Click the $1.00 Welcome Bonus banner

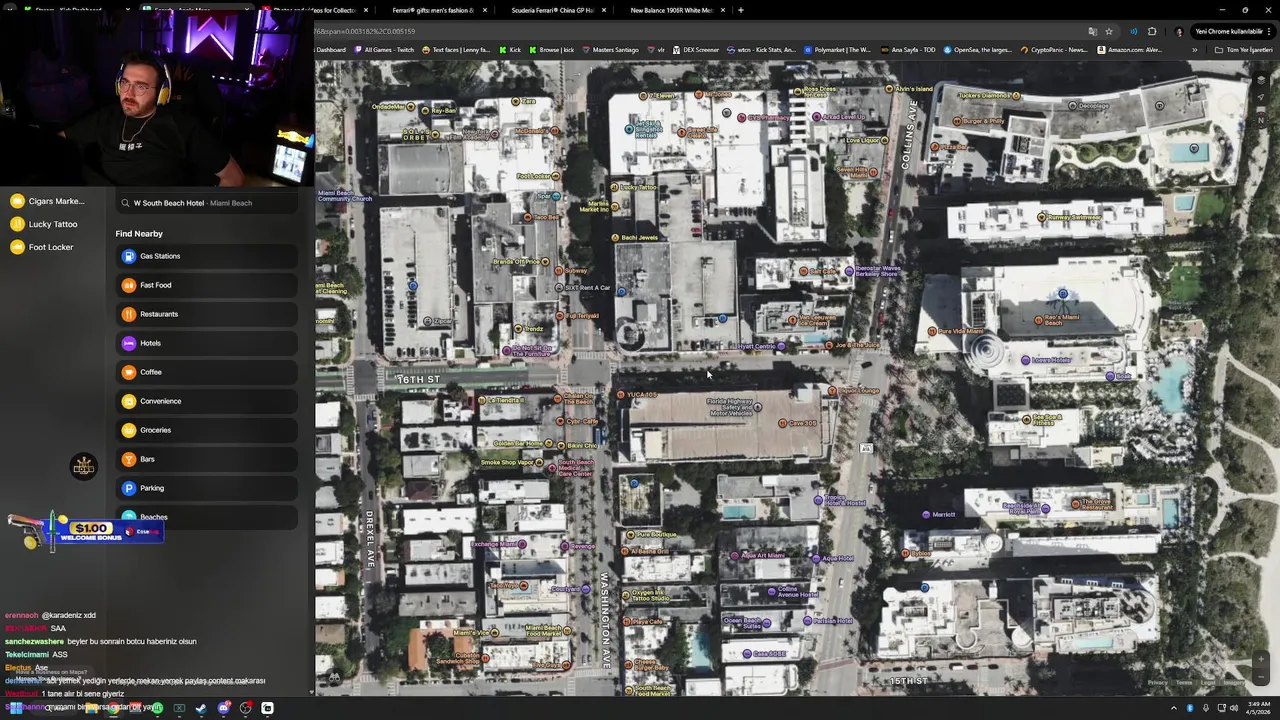[x=85, y=530]
